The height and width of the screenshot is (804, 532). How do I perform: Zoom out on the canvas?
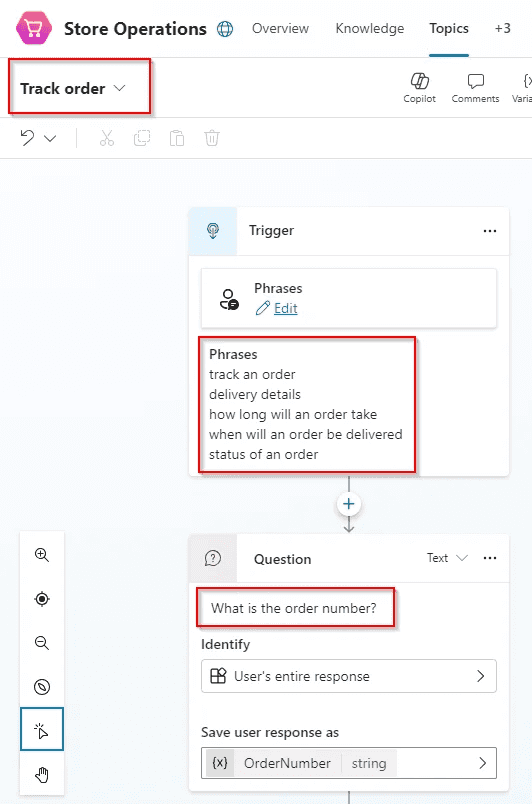coord(42,642)
